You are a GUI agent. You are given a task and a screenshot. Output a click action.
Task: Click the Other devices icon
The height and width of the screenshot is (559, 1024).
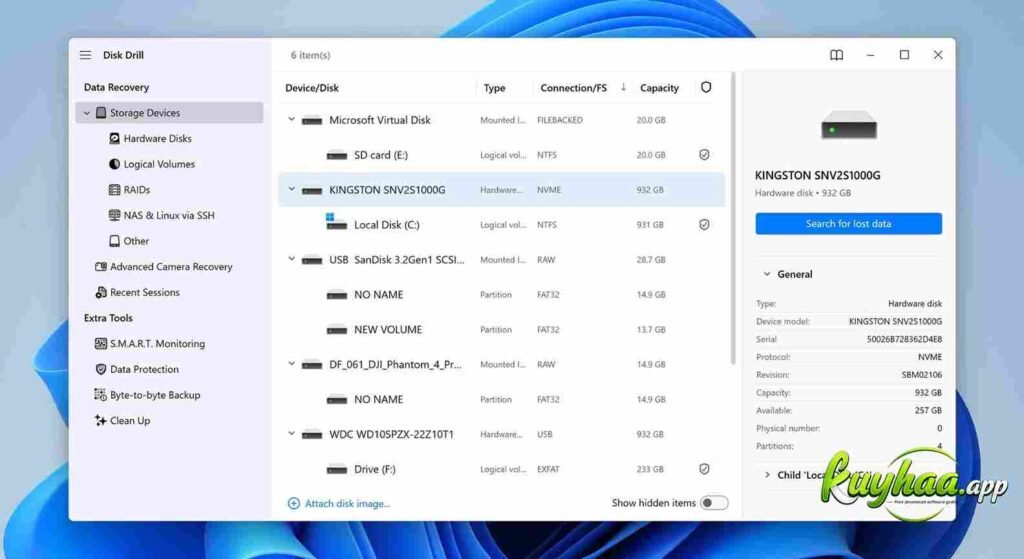click(x=114, y=241)
